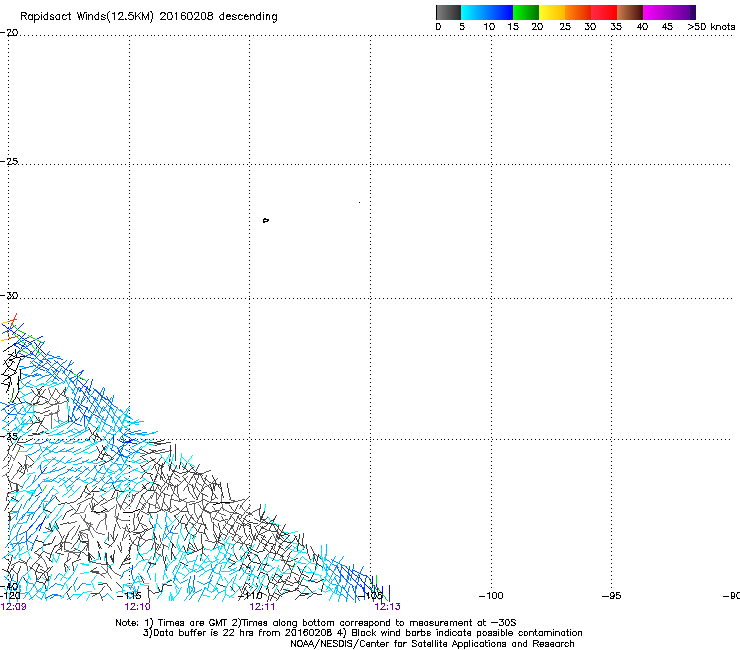
Task: Click the latitude label -25
Action: point(9,161)
